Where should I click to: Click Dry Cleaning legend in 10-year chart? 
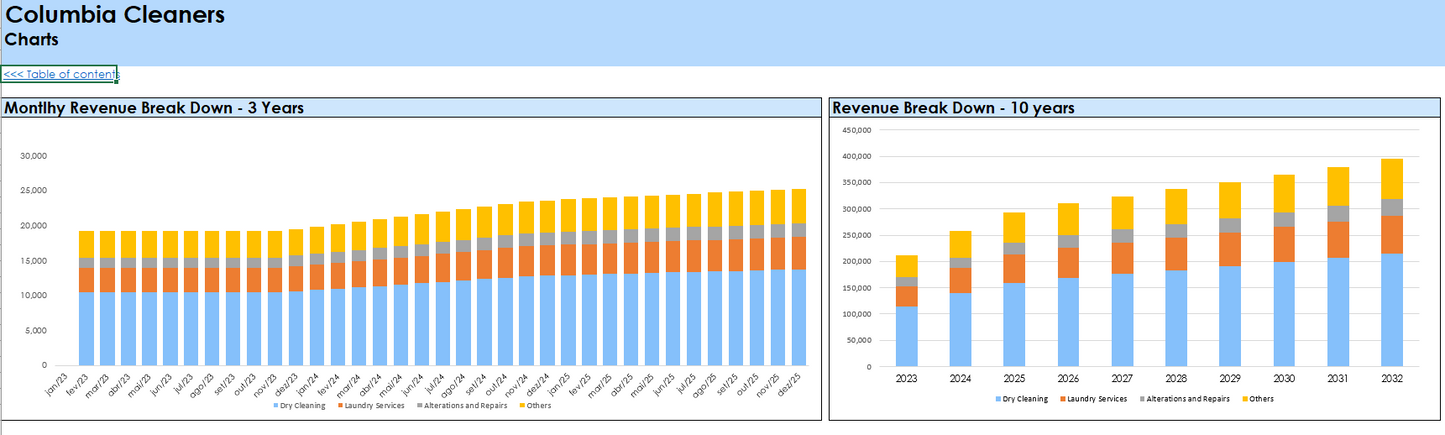click(x=1024, y=398)
